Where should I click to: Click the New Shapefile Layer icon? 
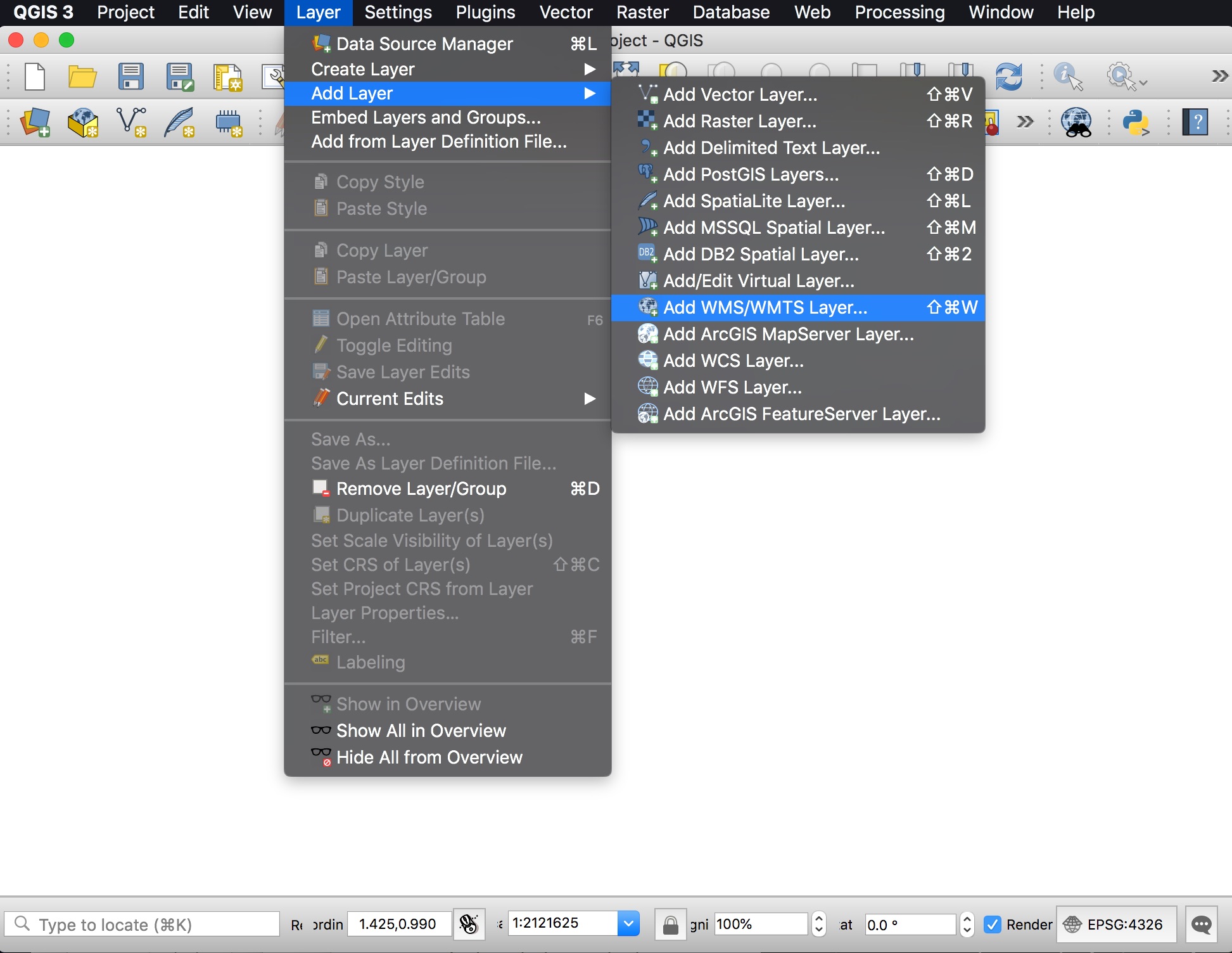pyautogui.click(x=132, y=122)
